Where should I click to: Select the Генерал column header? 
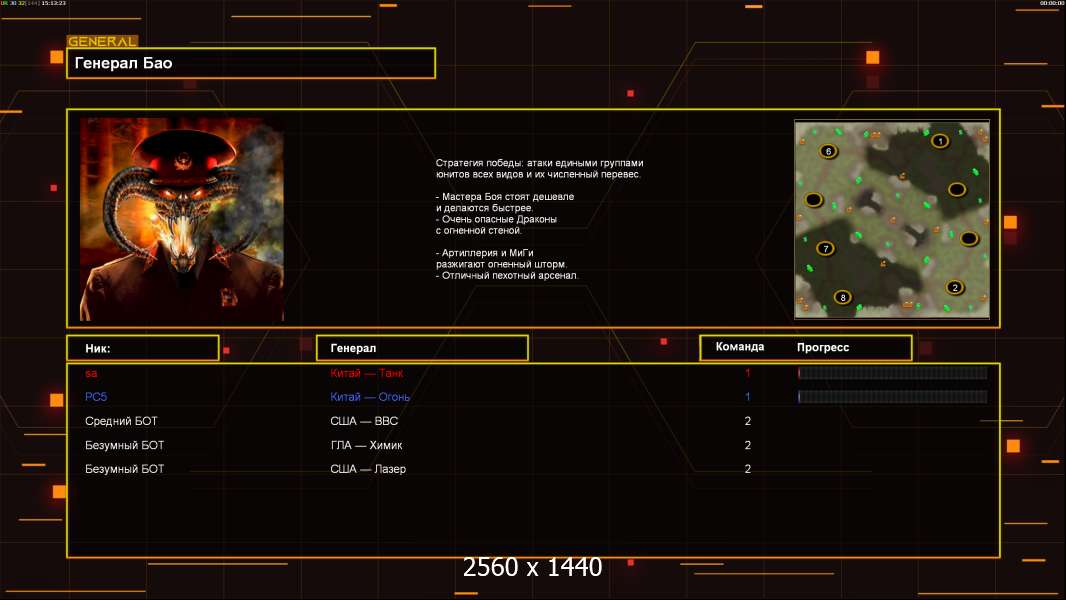pyautogui.click(x=421, y=348)
